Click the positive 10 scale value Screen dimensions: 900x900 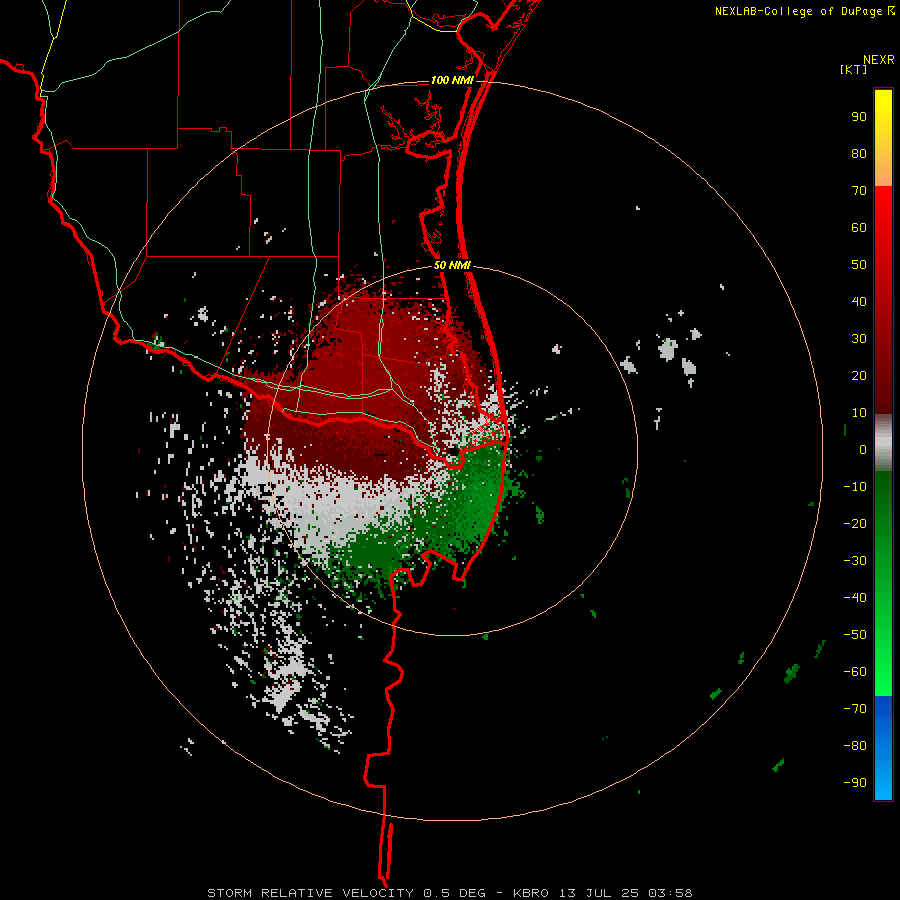[x=859, y=413]
